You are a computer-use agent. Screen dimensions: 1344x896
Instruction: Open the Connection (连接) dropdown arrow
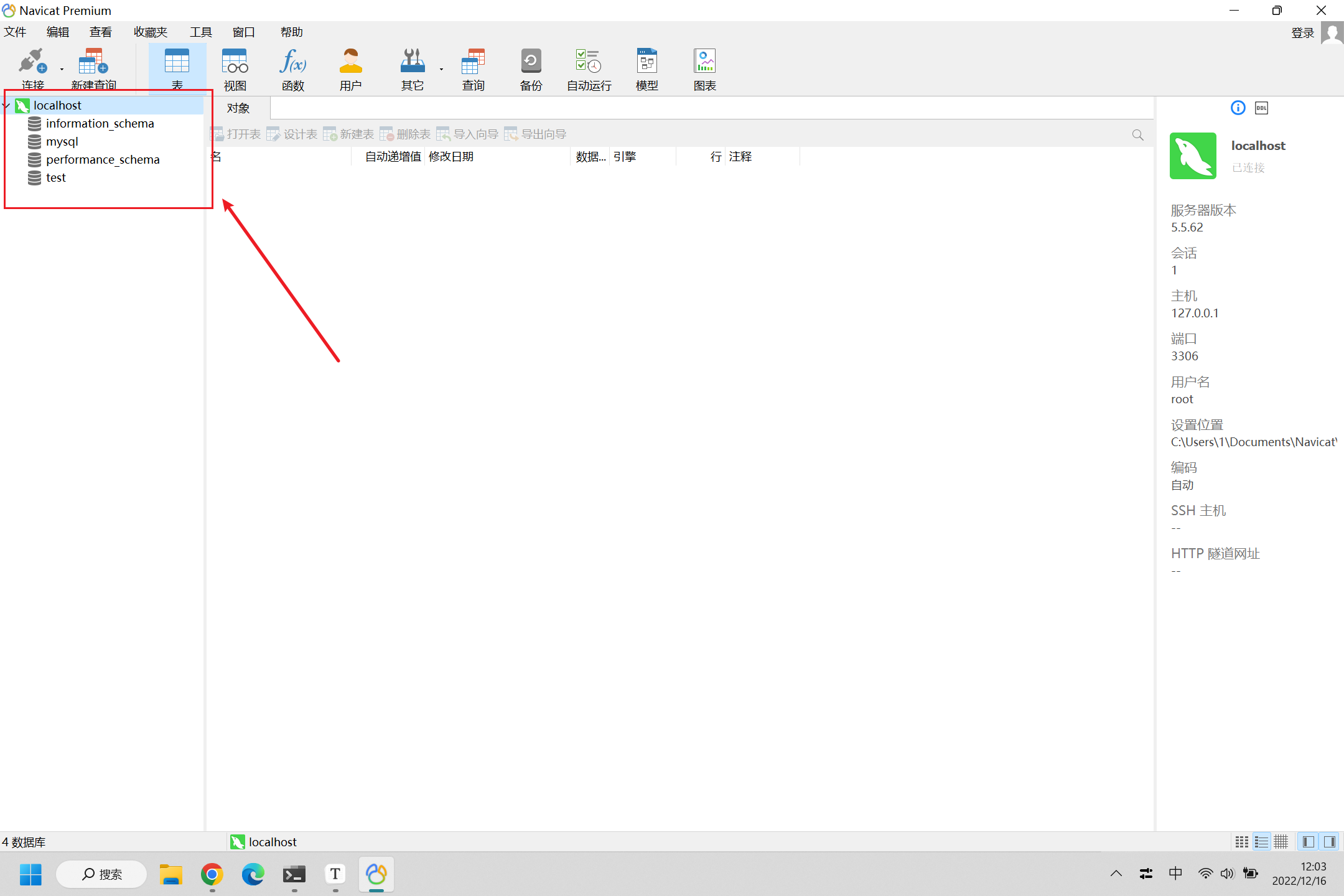[x=62, y=69]
